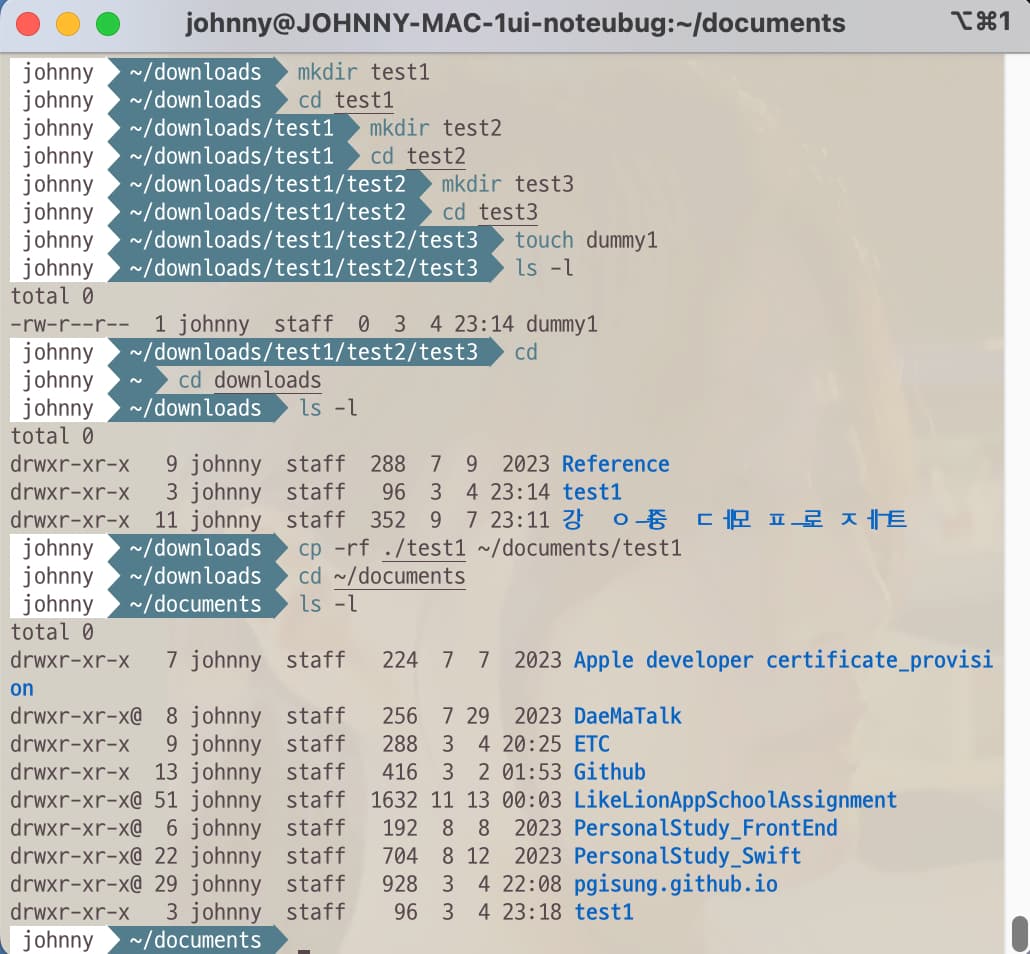
Task: Minimize the terminal with yellow button
Action: point(68,24)
